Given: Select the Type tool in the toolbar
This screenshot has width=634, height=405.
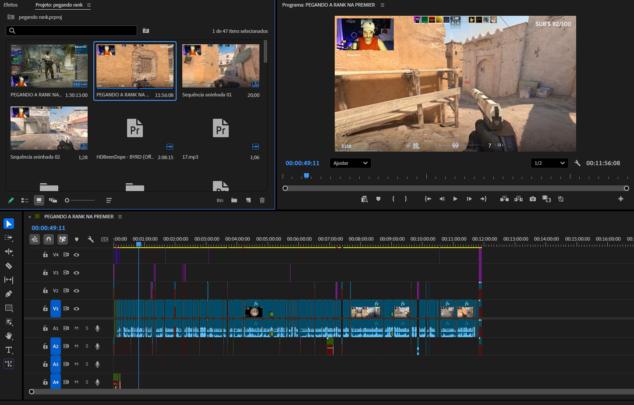Looking at the screenshot, I should (x=9, y=350).
